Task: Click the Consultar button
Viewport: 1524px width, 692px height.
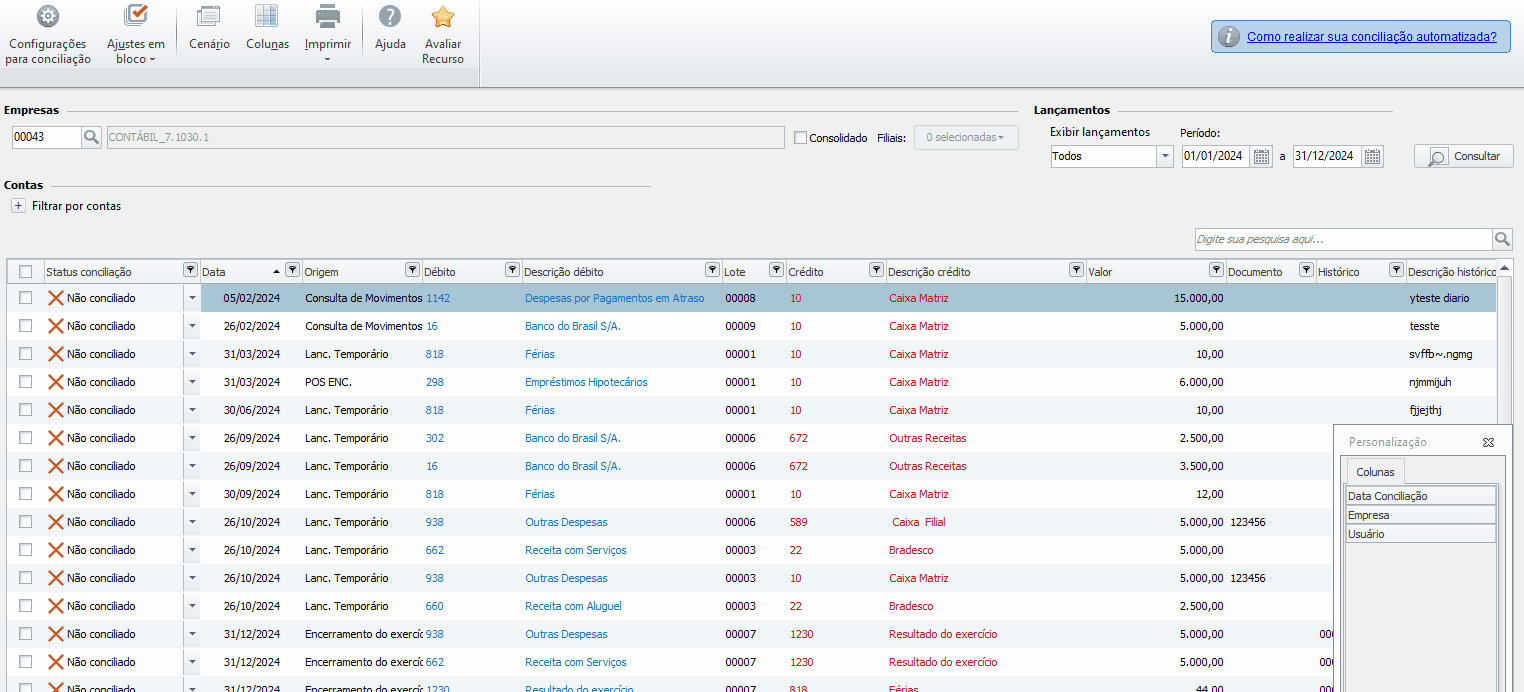Action: 1464,156
